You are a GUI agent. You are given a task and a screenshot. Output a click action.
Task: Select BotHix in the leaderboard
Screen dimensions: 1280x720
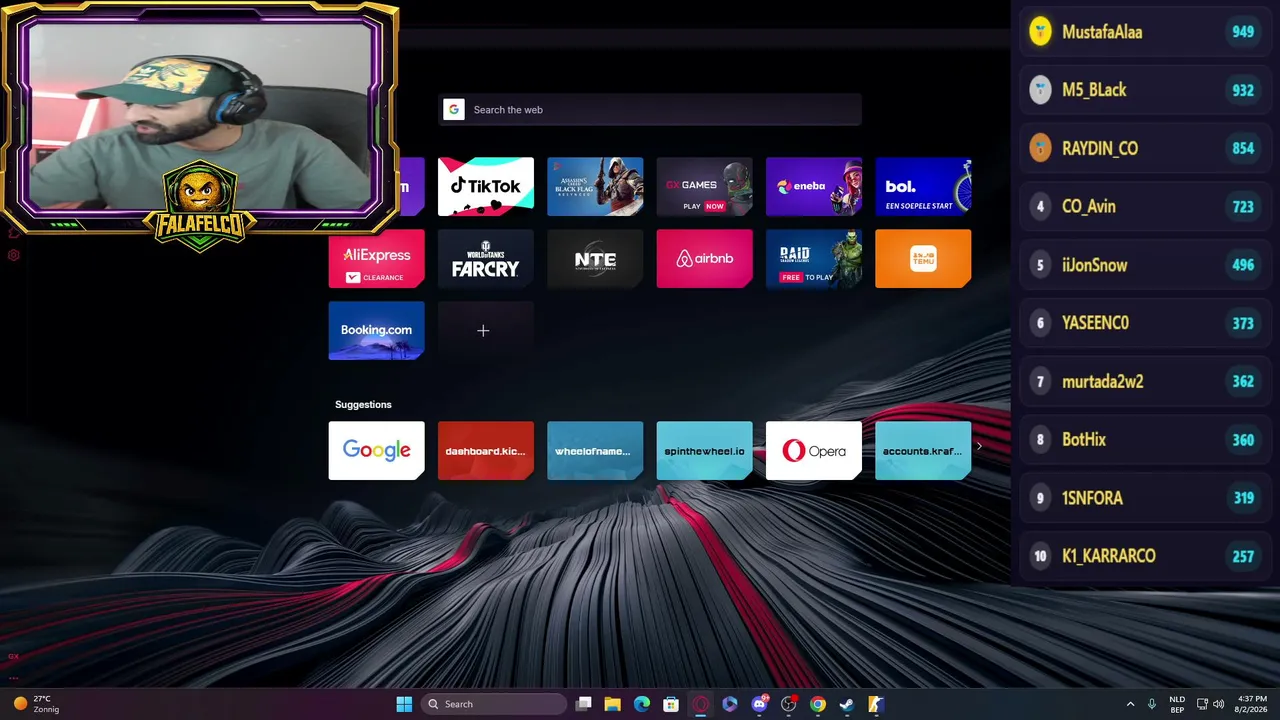point(1145,439)
